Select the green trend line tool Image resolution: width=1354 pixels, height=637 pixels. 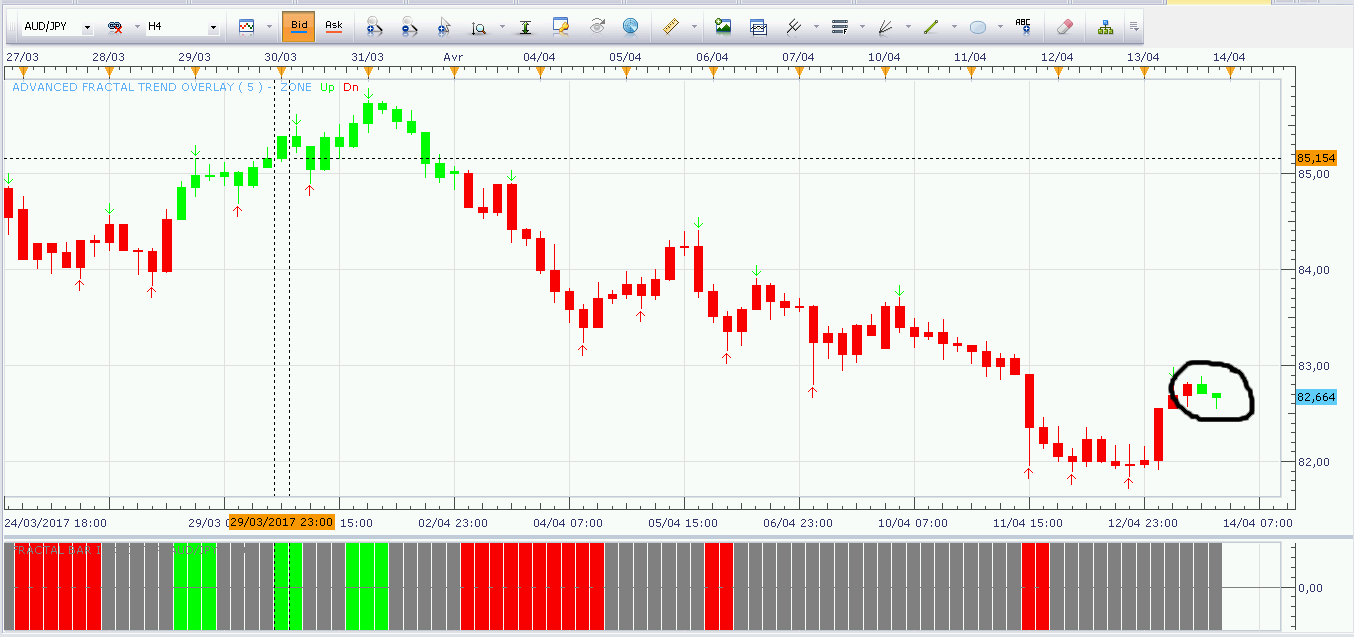[931, 27]
